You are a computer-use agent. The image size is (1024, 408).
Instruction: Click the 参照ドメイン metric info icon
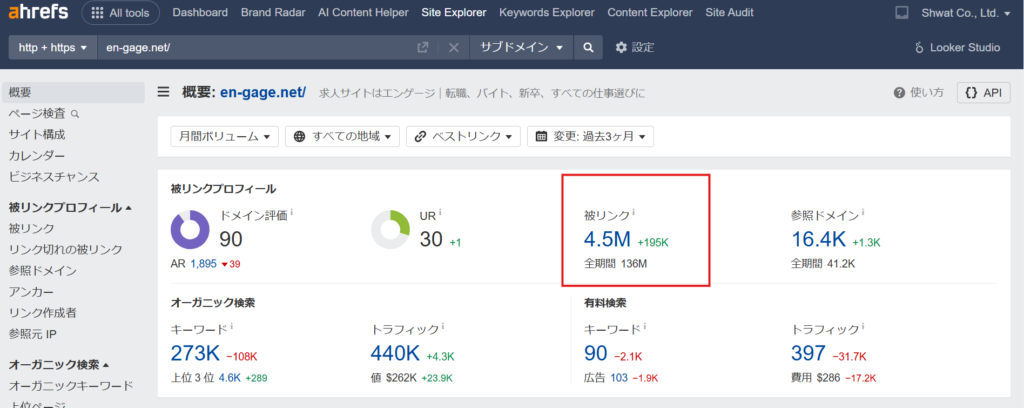[863, 212]
